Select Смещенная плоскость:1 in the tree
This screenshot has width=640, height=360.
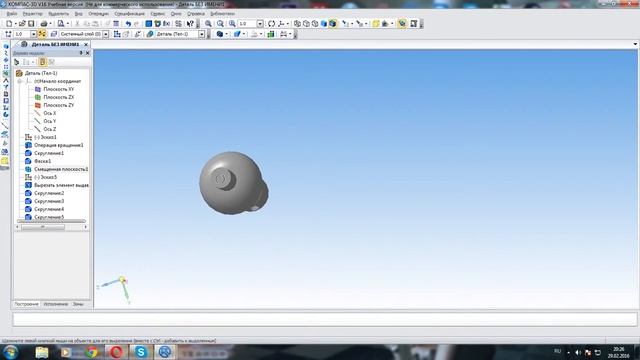click(x=61, y=169)
